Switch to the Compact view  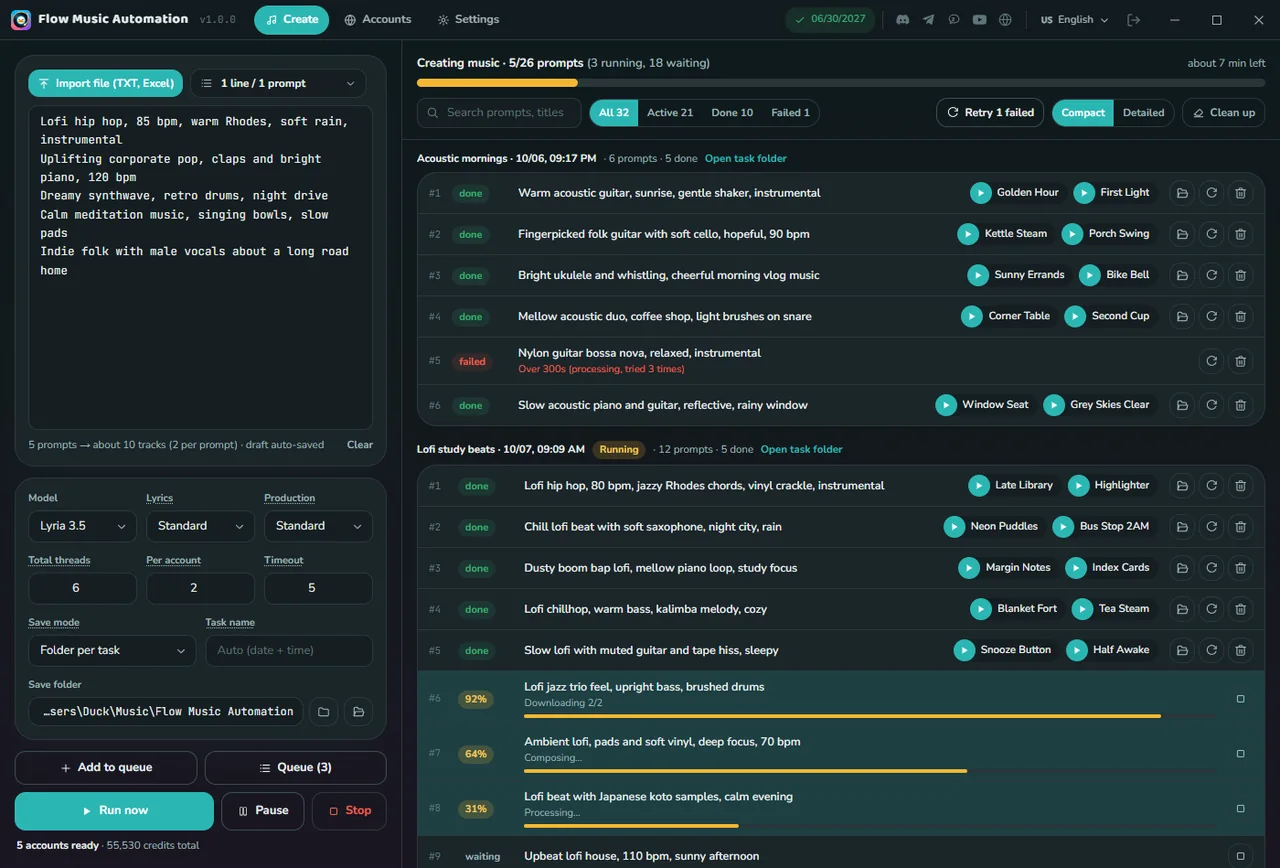point(1083,113)
